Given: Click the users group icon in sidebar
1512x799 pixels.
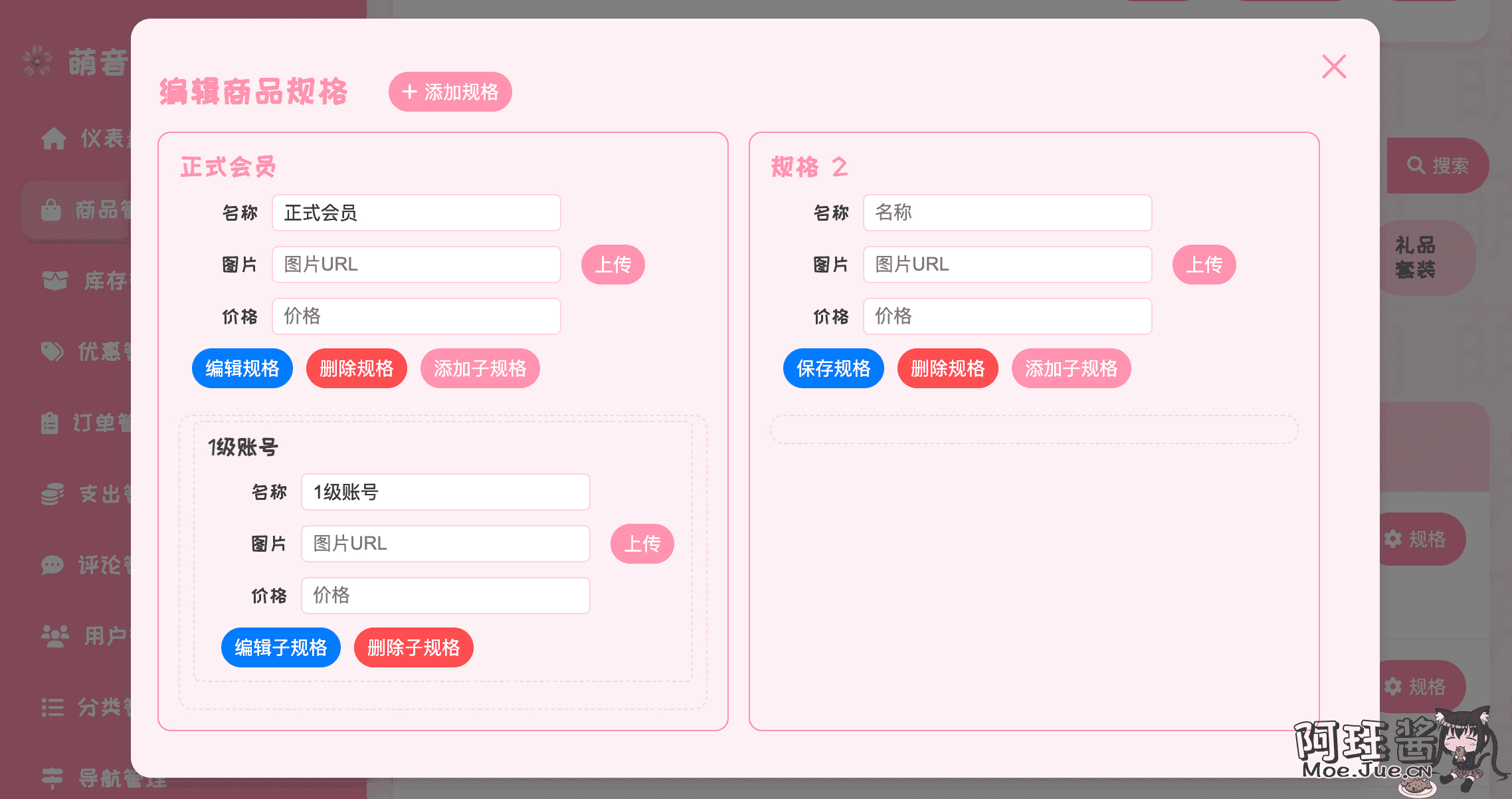Looking at the screenshot, I should click(x=55, y=636).
